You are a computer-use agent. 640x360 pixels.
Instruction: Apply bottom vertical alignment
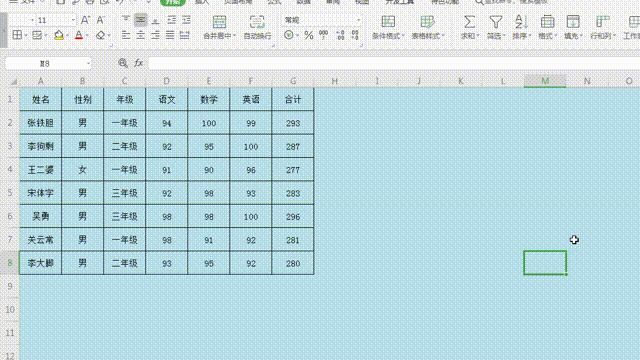(x=156, y=20)
